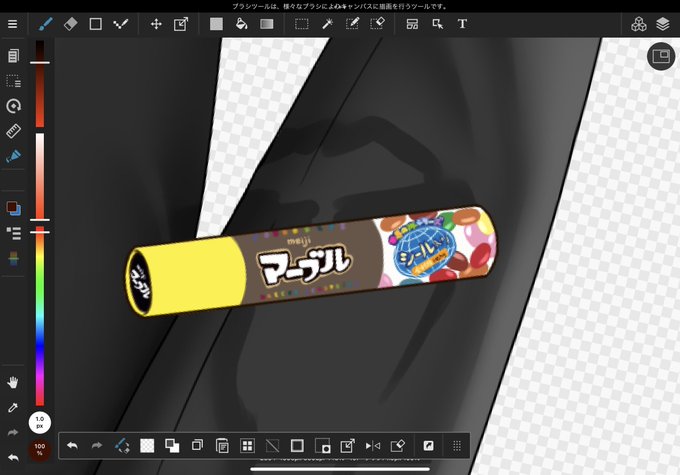Open the Layers panel

[663, 24]
